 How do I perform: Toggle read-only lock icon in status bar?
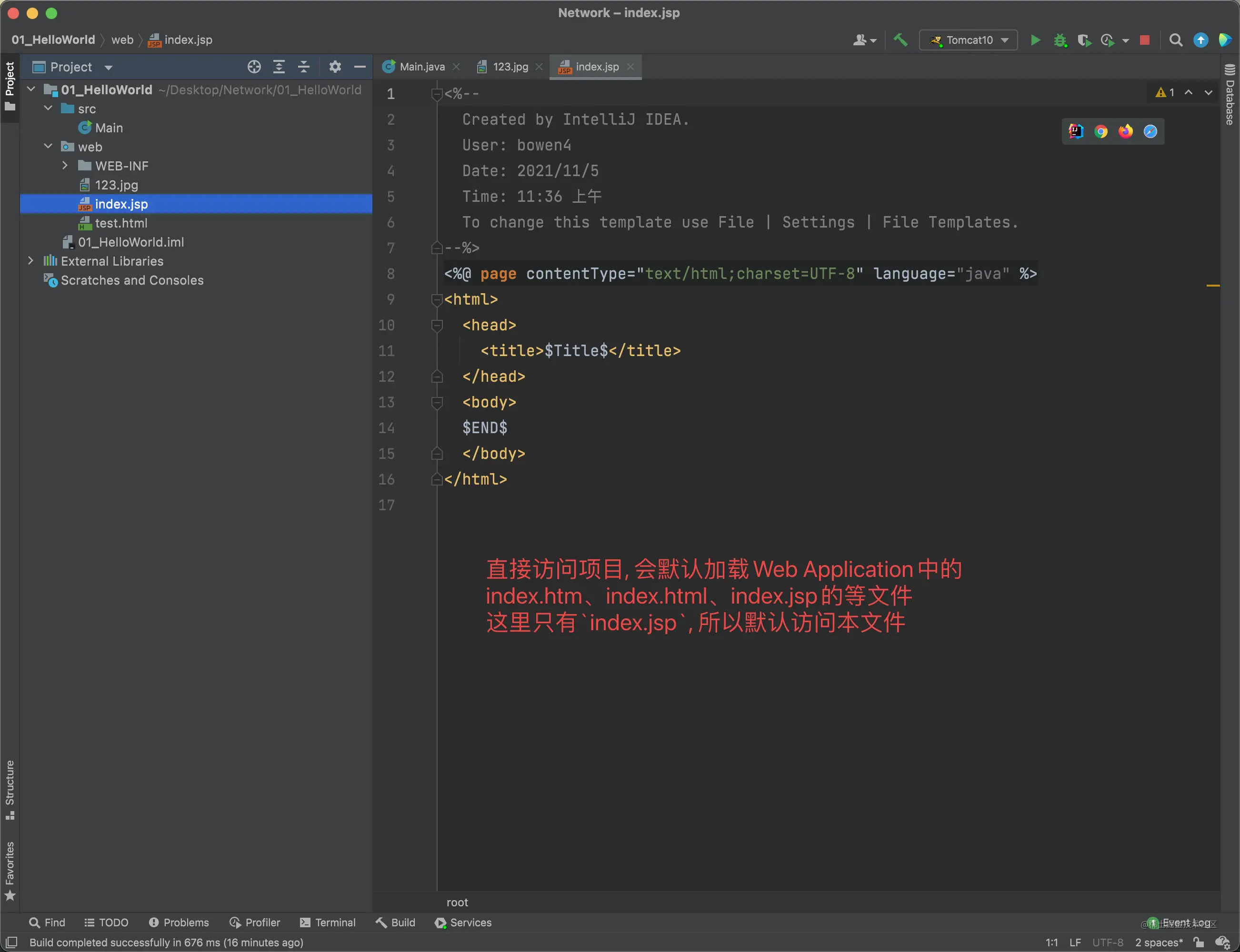[x=1198, y=942]
